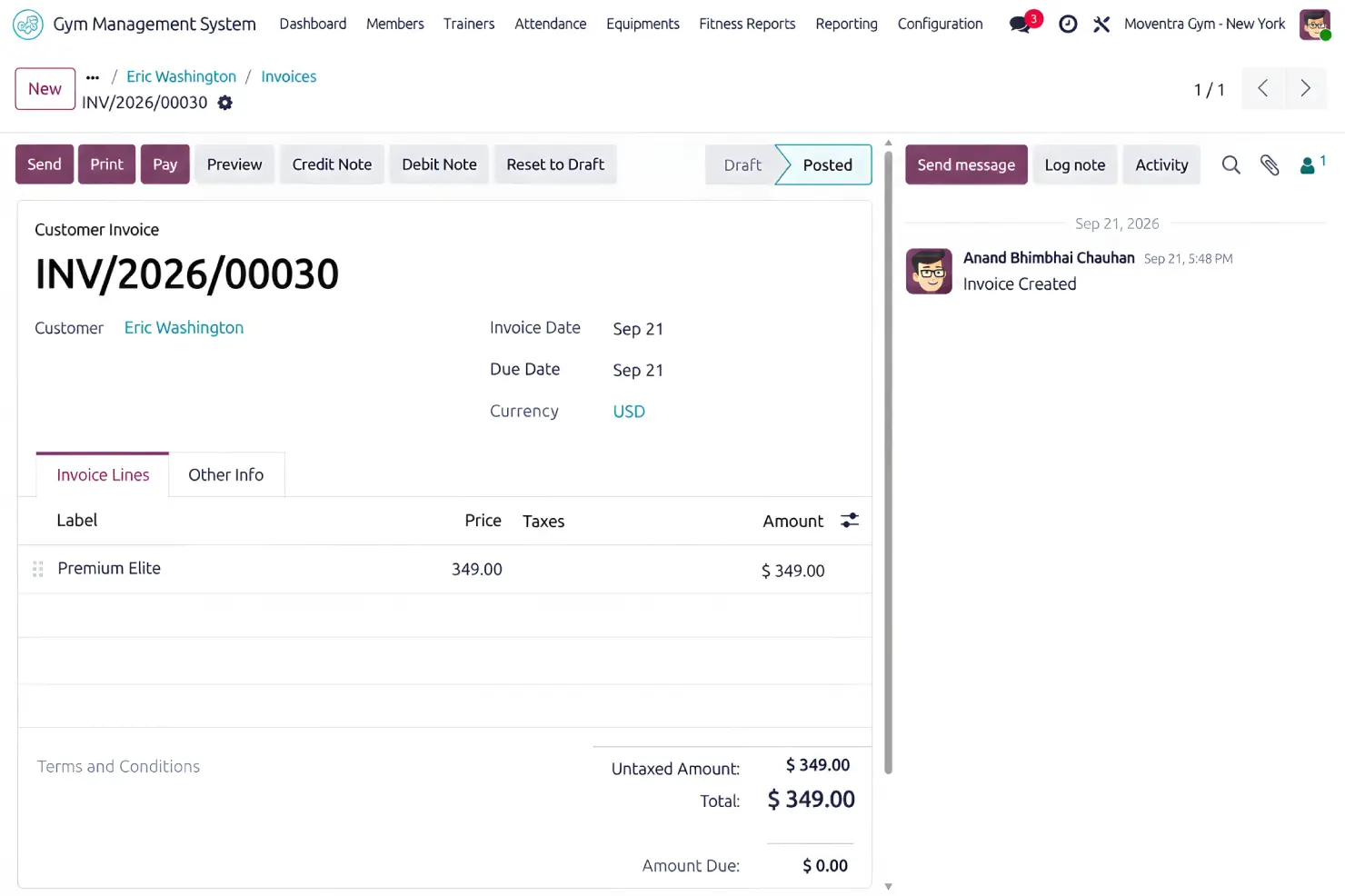Viewport: 1345px width, 896px height.
Task: Select the Draft status stage
Action: click(742, 165)
